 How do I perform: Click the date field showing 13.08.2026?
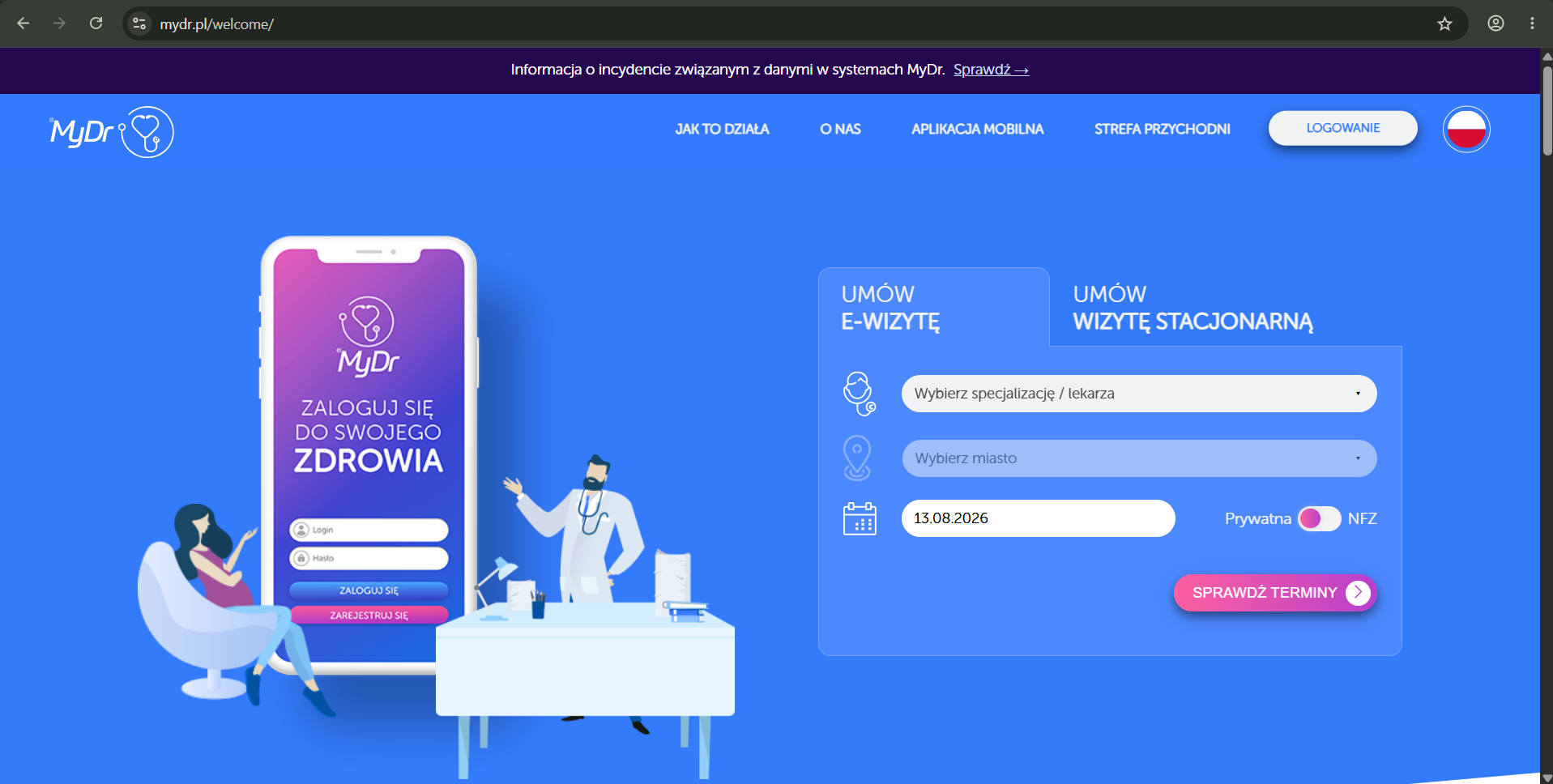(x=1038, y=518)
